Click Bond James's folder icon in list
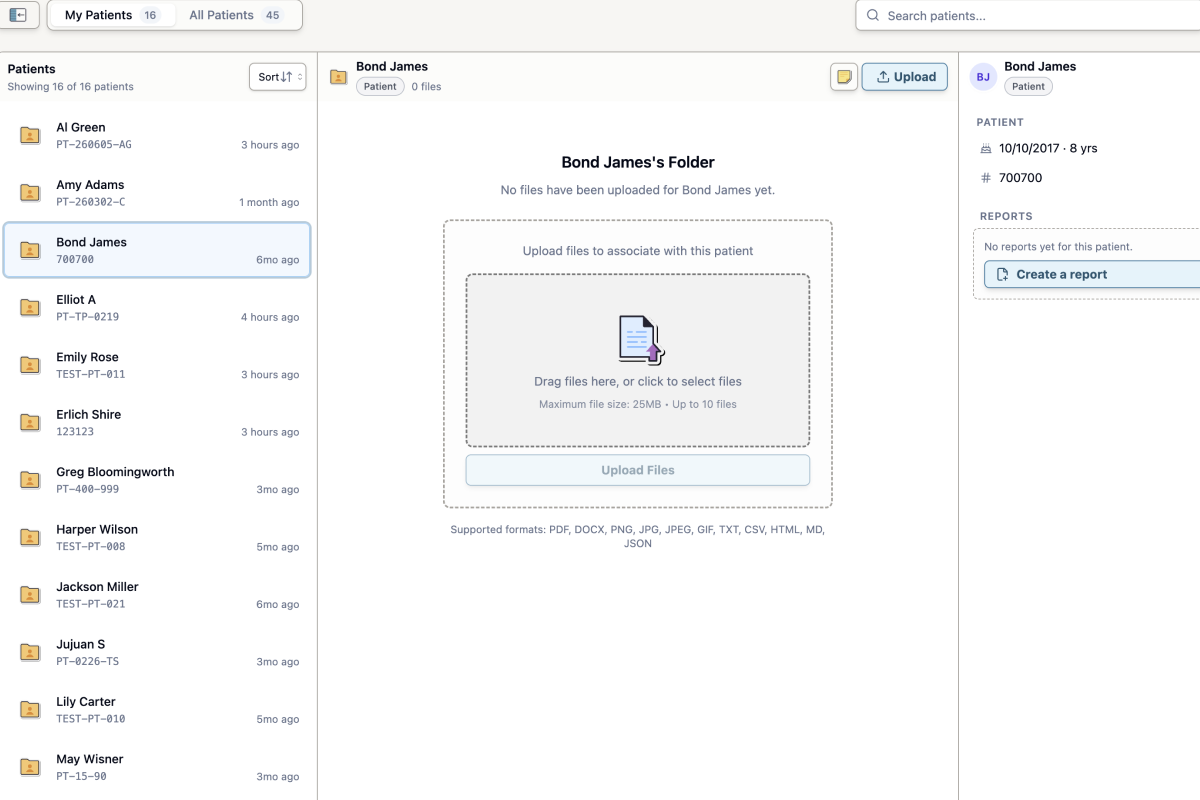The height and width of the screenshot is (800, 1200). pyautogui.click(x=30, y=250)
